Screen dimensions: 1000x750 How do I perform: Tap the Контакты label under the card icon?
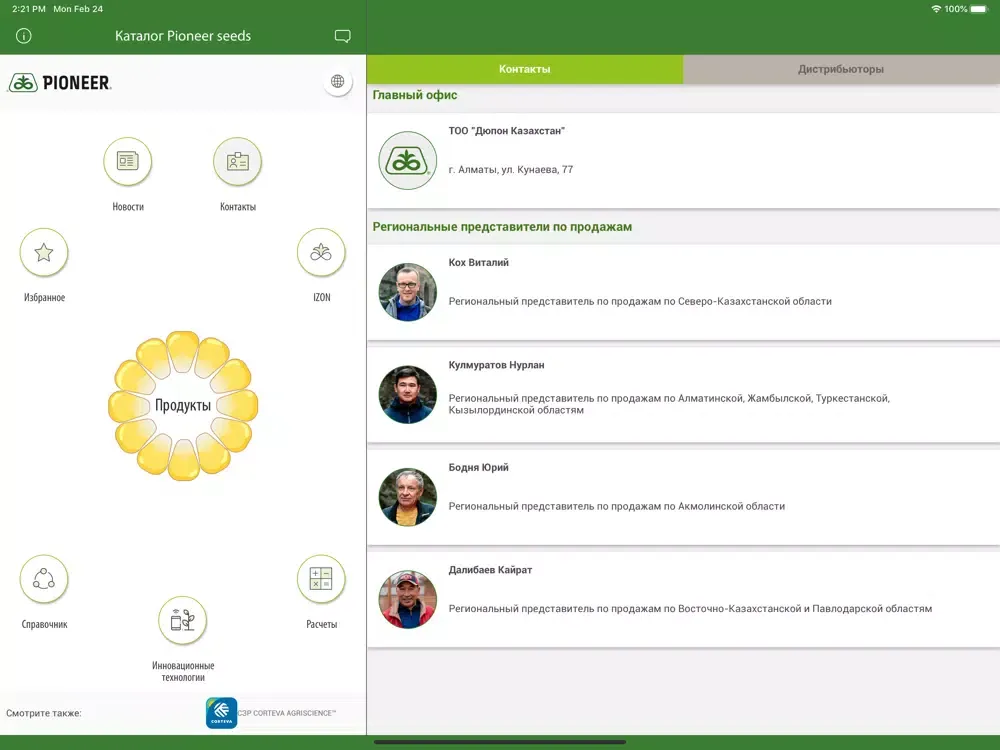(x=237, y=207)
